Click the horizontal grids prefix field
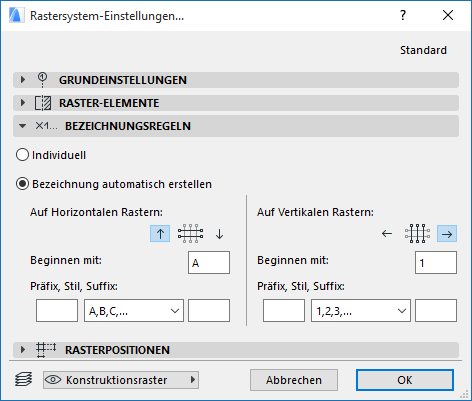This screenshot has height=401, width=472. [57, 310]
